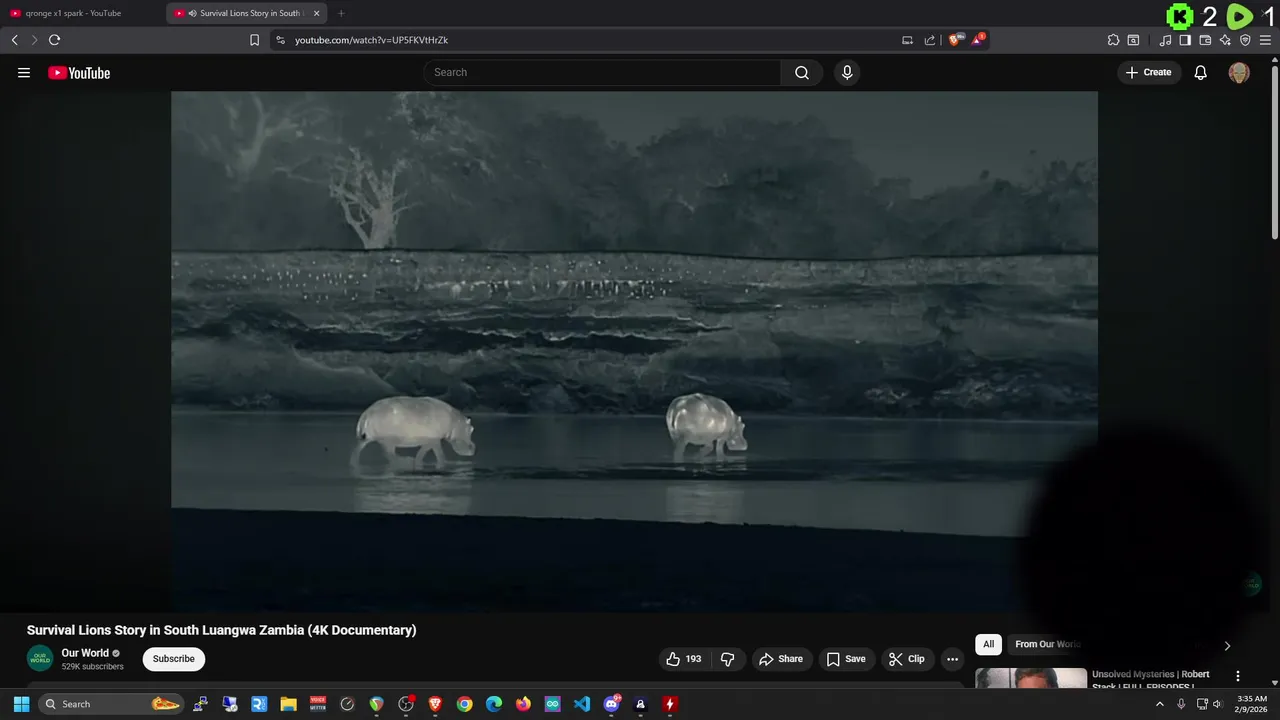Viewport: 1280px width, 720px height.
Task: Open options for Unsolved Mysteries video
Action: pos(1238,676)
